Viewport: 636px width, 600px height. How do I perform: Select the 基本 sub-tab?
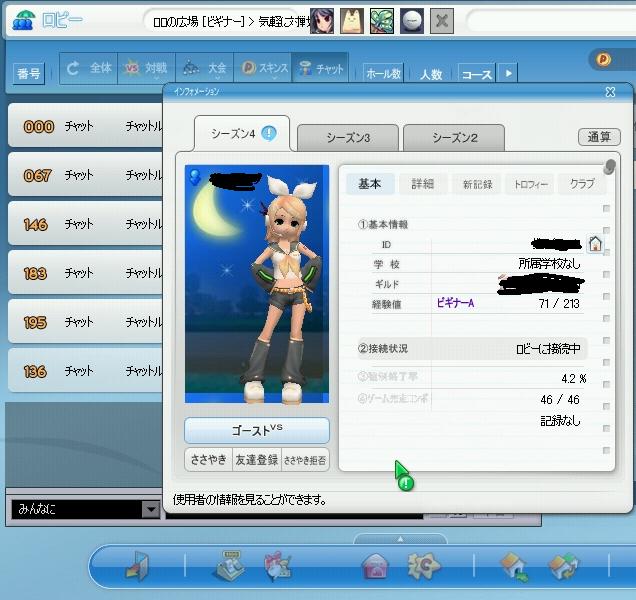(x=370, y=184)
